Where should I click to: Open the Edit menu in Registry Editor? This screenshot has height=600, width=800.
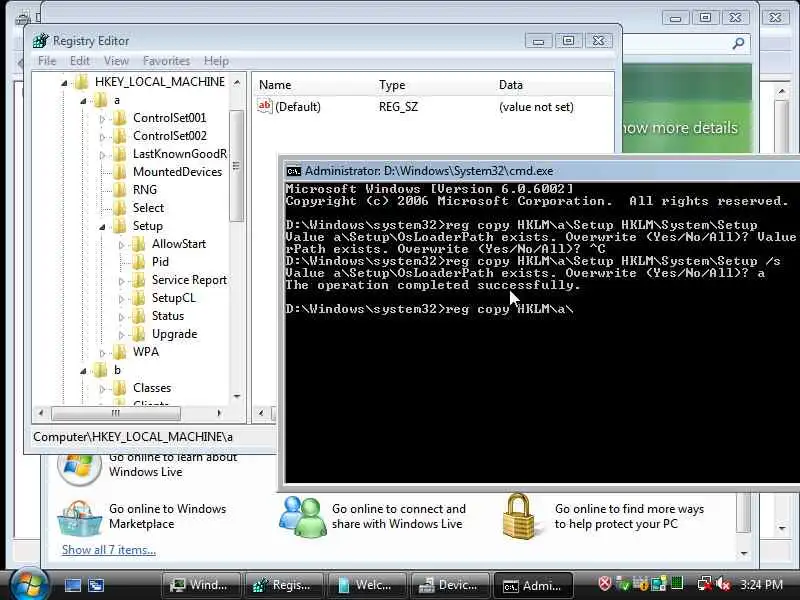click(x=80, y=61)
